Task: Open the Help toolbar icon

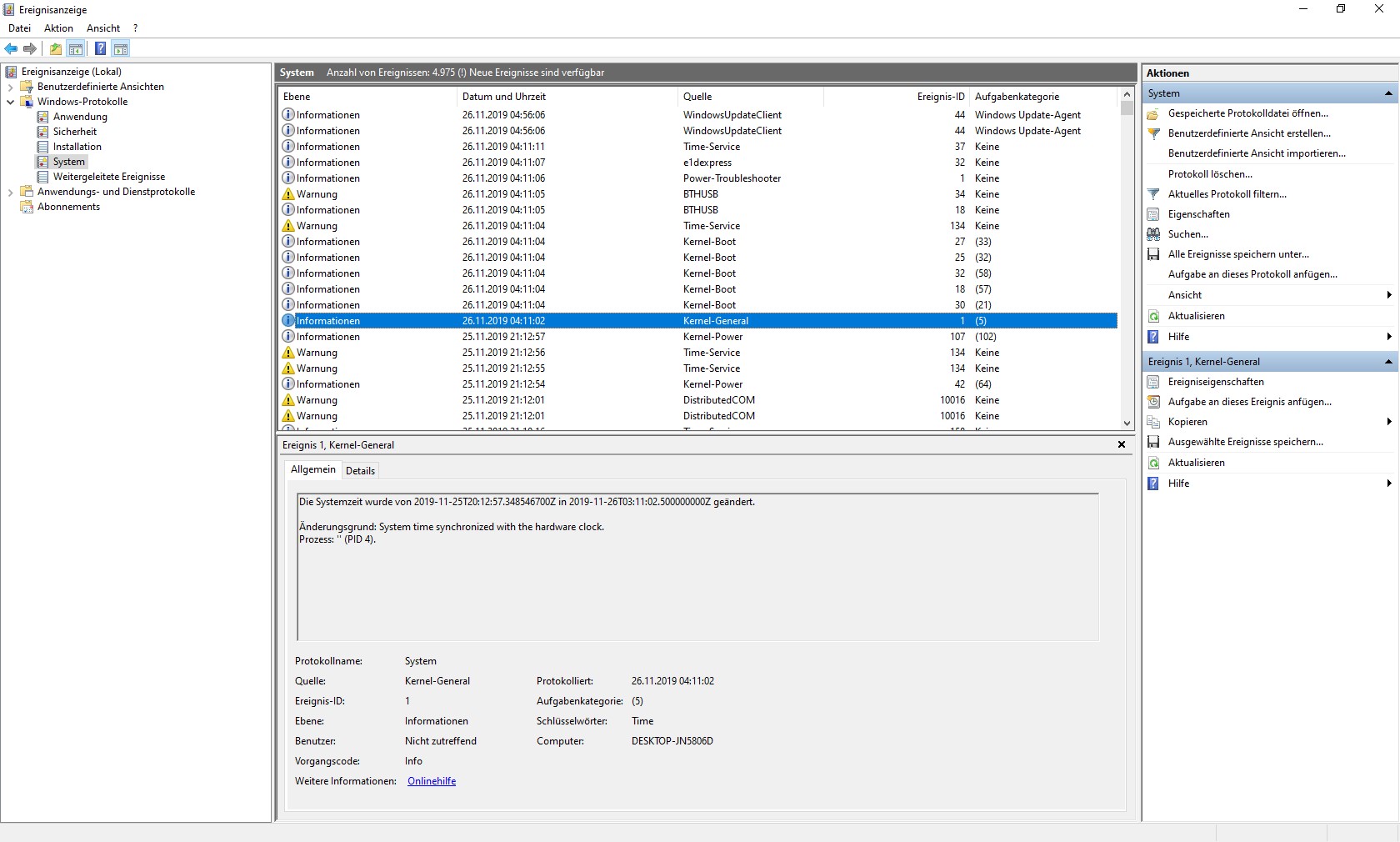Action: (x=100, y=48)
